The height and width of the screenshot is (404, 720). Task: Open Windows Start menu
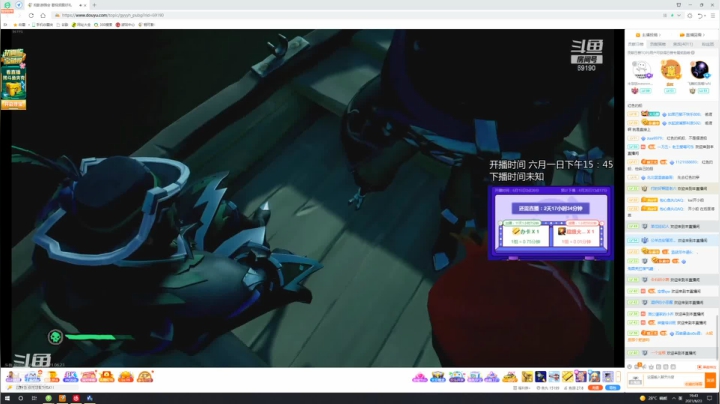coord(7,398)
